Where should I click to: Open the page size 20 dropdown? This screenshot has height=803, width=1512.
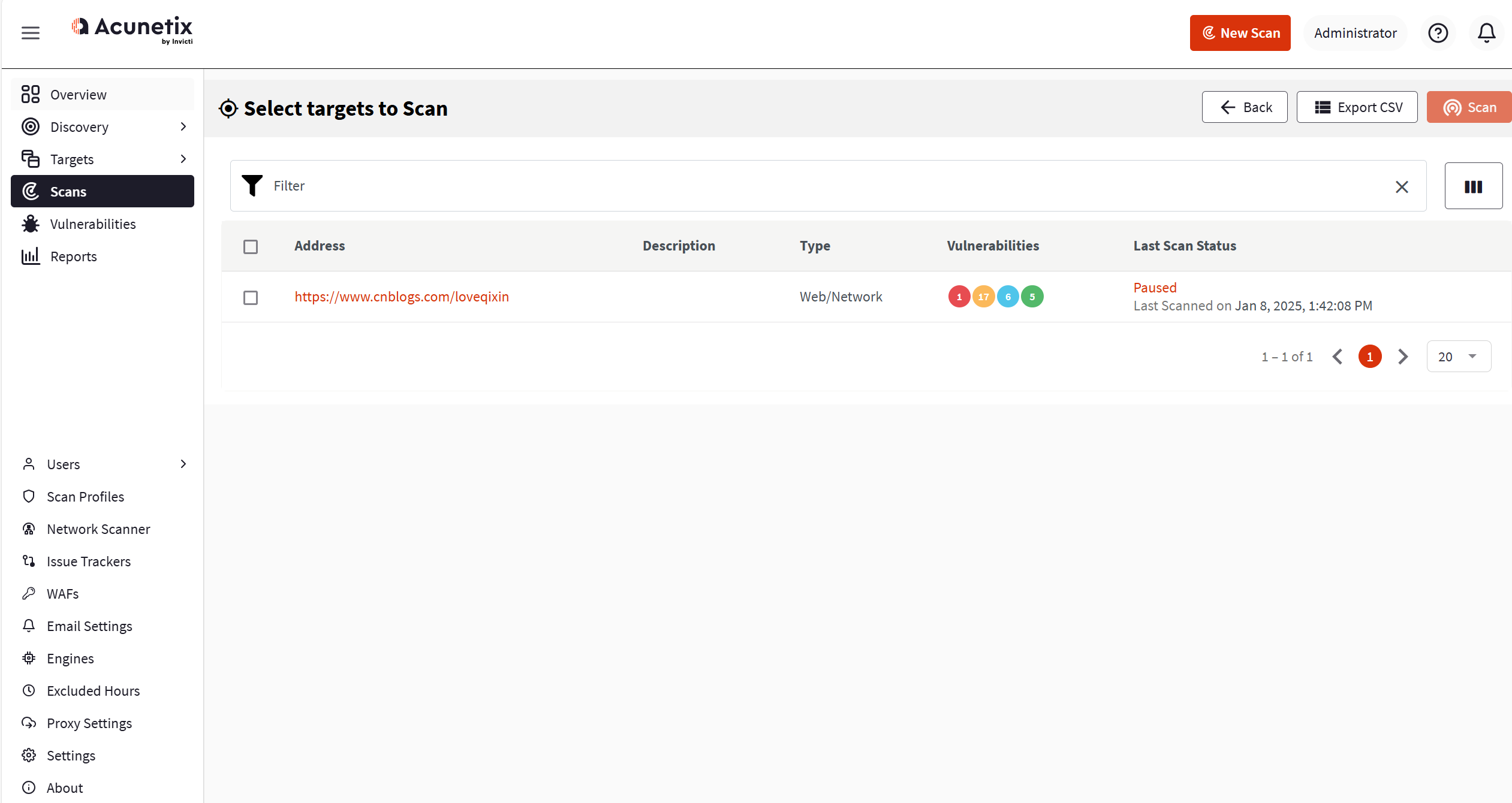1458,357
